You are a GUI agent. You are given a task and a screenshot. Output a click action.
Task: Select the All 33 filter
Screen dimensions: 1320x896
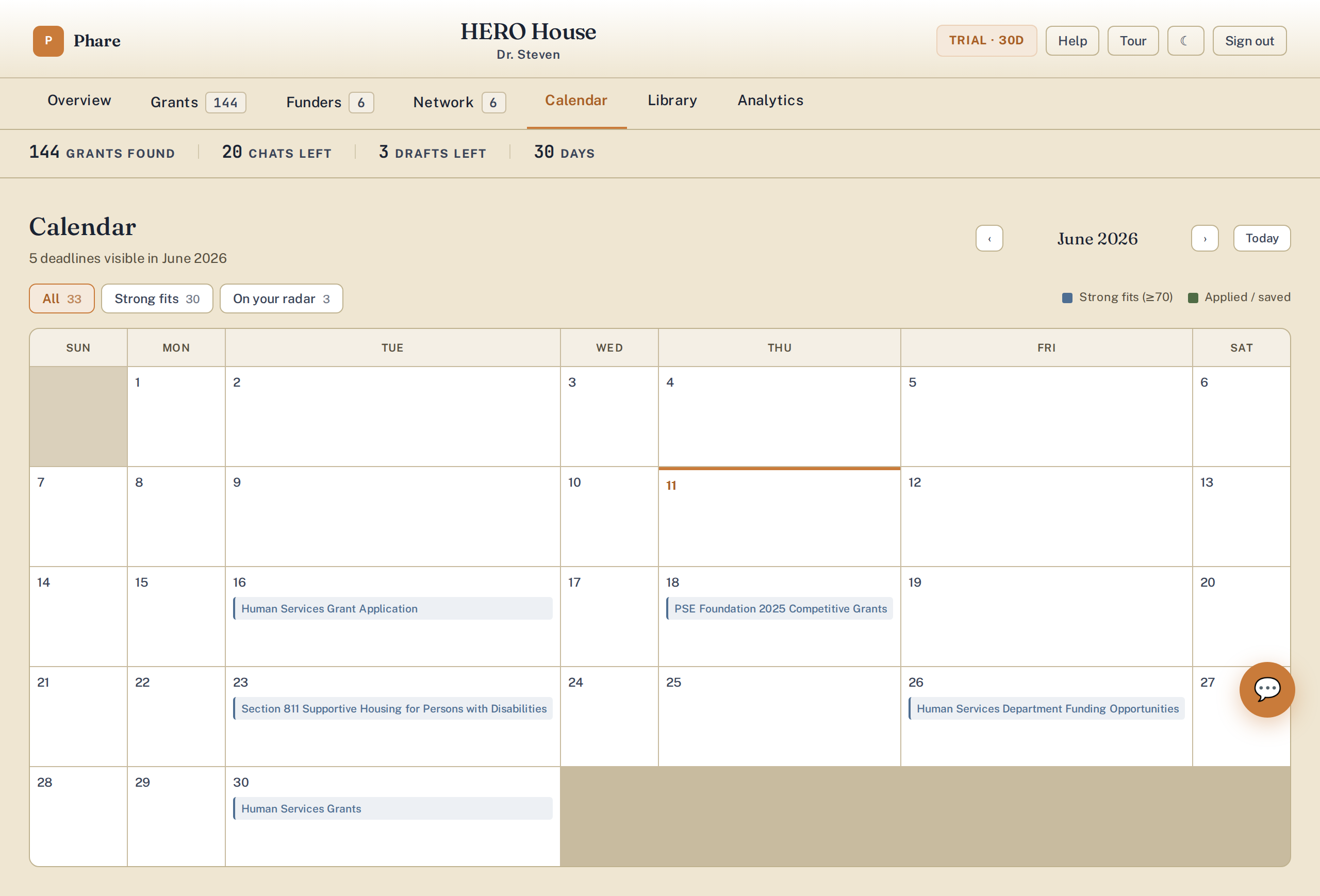point(62,298)
